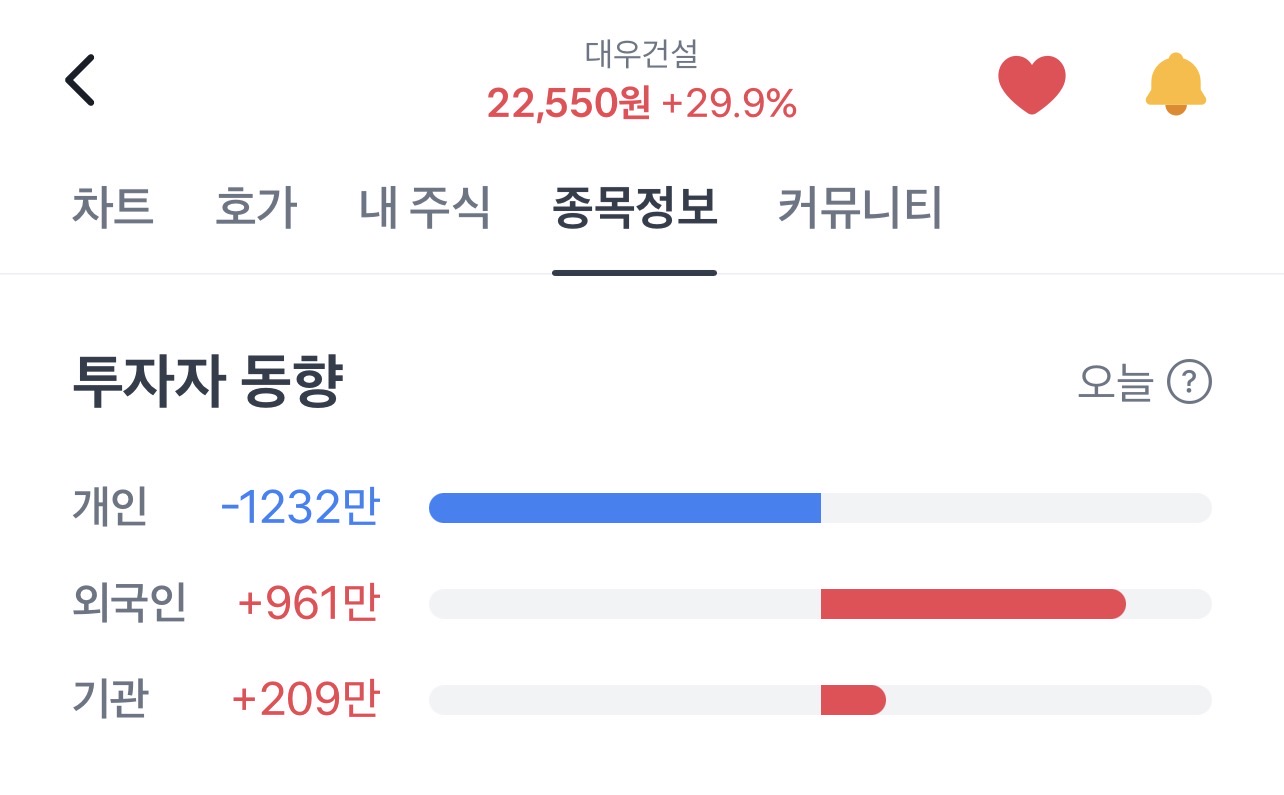Tap the 개인 investor label

click(110, 507)
